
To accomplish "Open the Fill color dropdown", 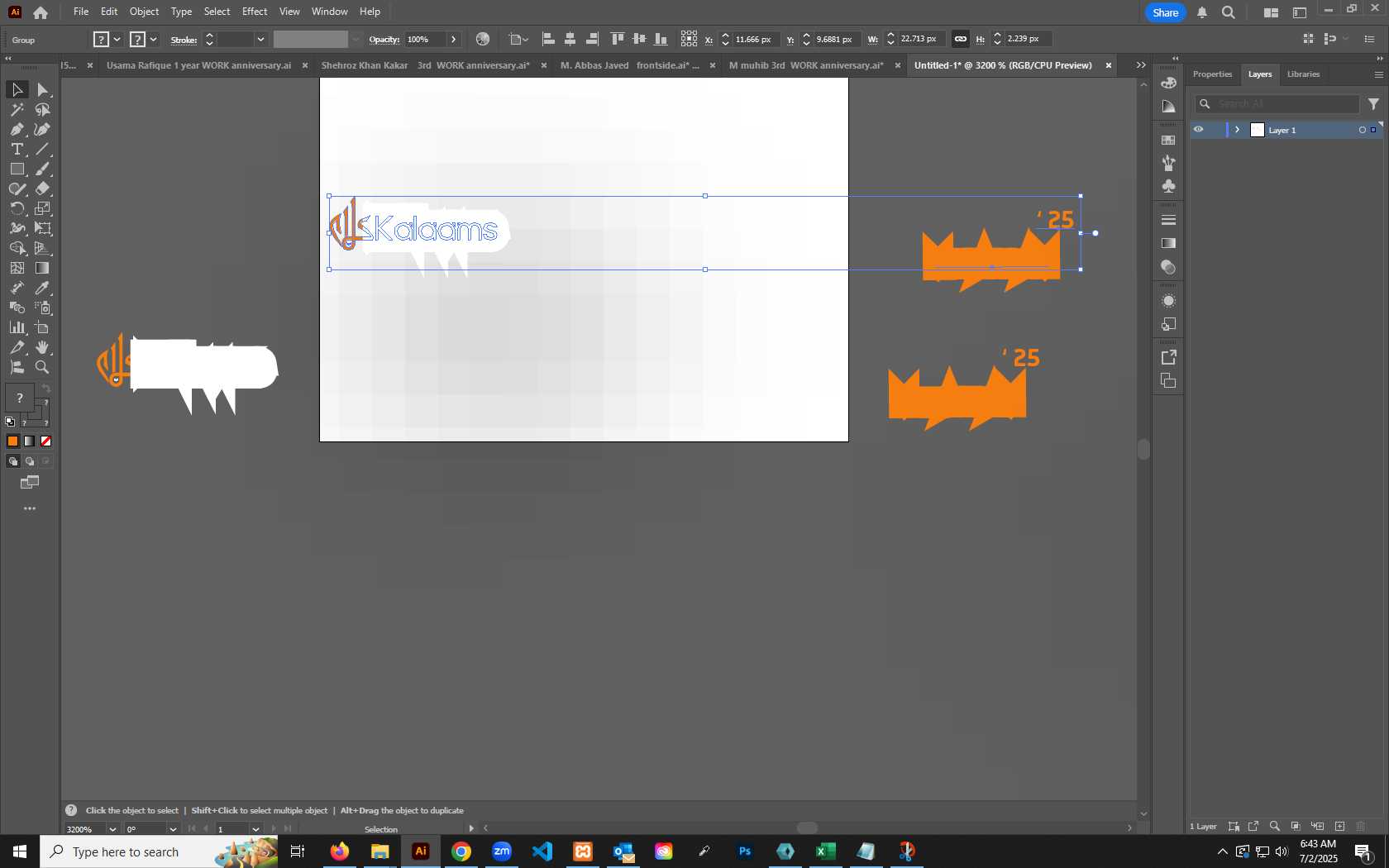I will [117, 39].
